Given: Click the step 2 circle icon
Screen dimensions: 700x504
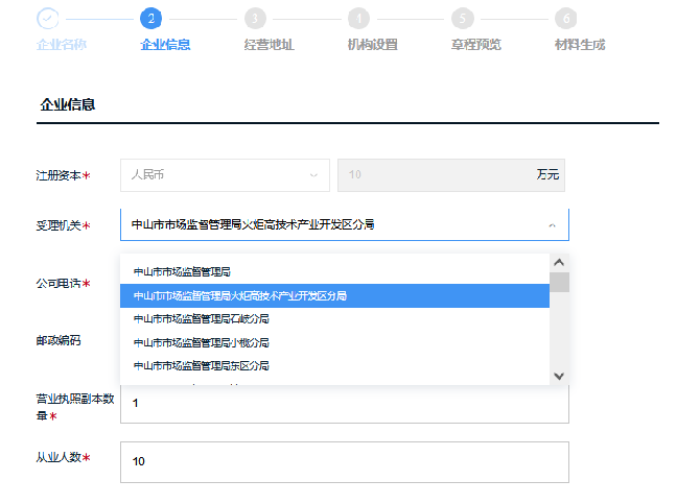Looking at the screenshot, I should (151, 19).
